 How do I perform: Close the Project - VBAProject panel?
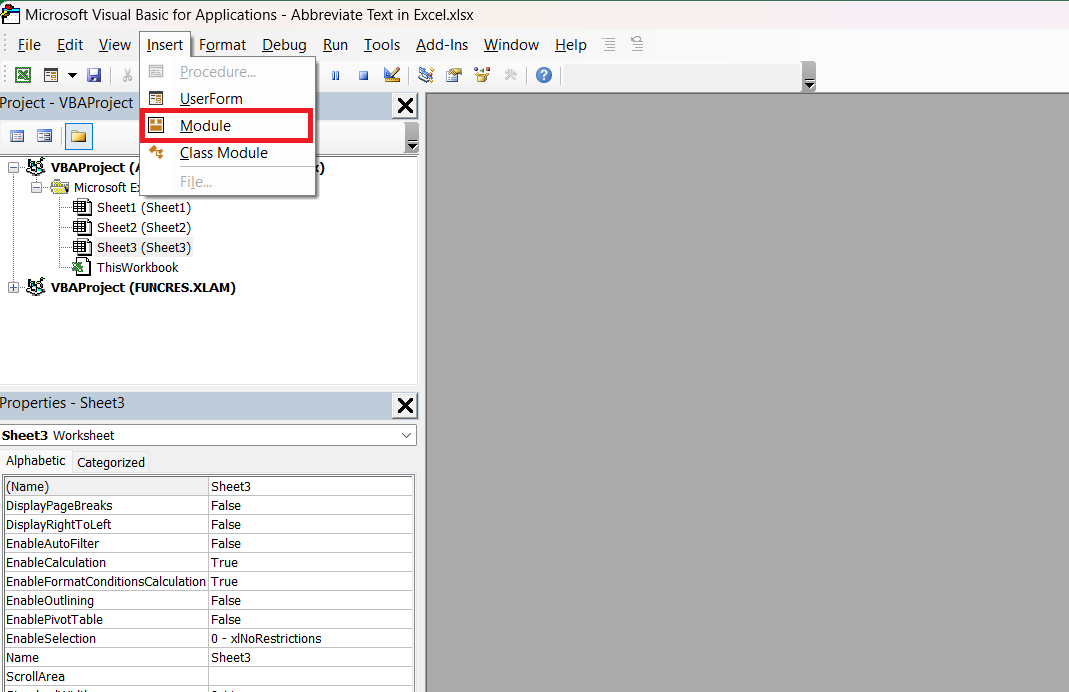point(405,106)
